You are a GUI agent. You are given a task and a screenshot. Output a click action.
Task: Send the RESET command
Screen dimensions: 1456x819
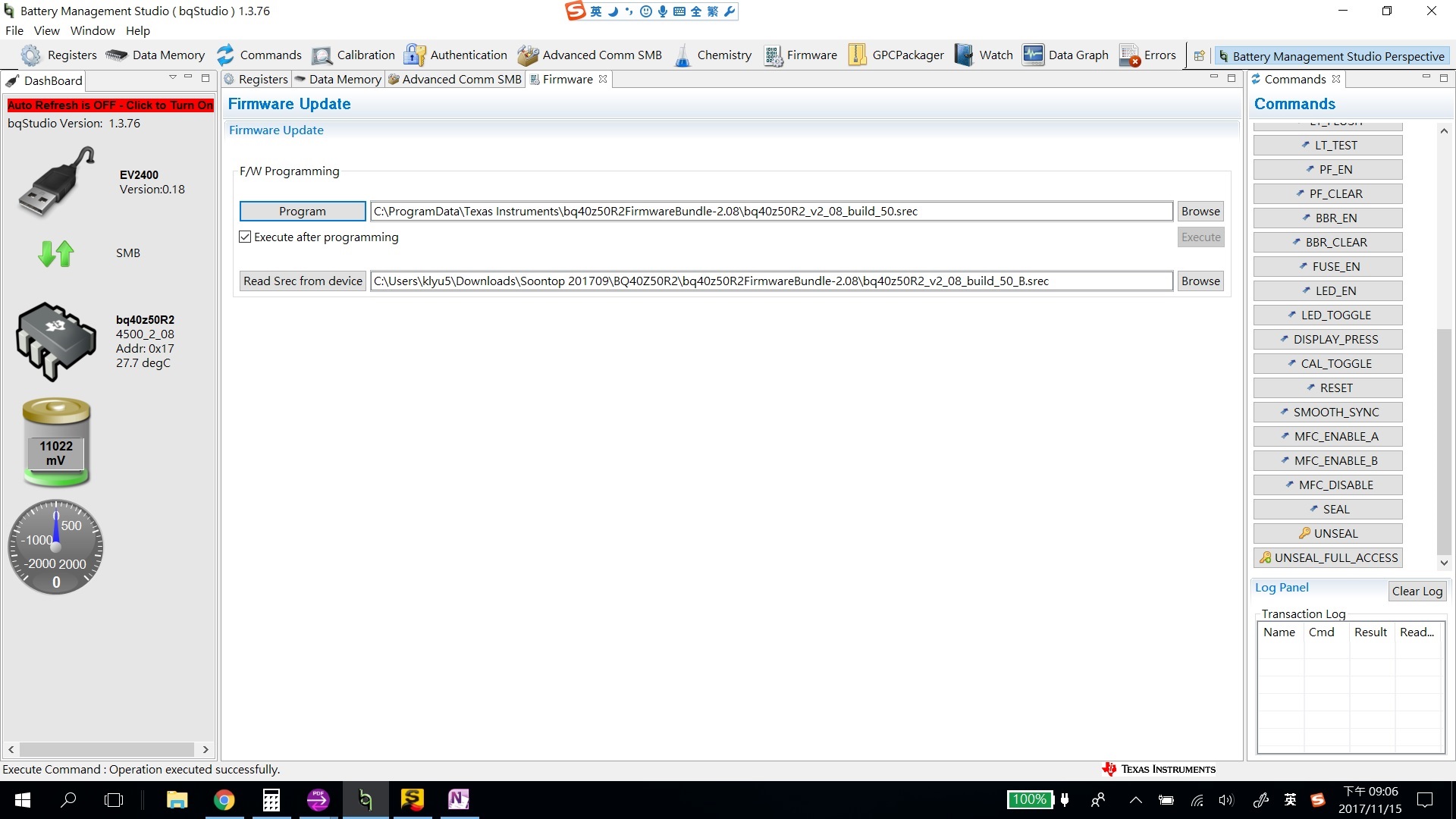tap(1328, 388)
